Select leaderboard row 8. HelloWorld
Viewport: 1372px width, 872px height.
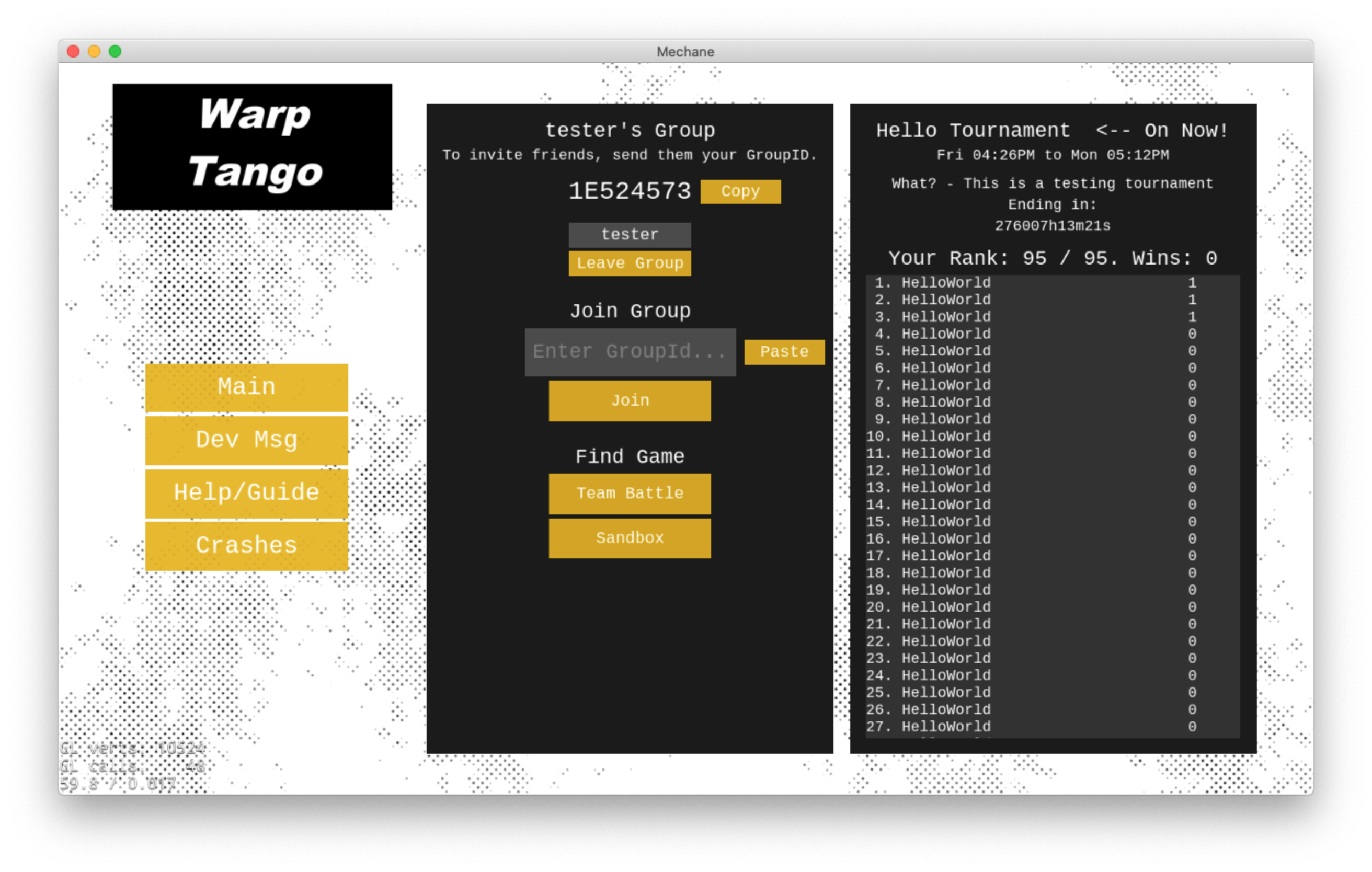point(1053,403)
